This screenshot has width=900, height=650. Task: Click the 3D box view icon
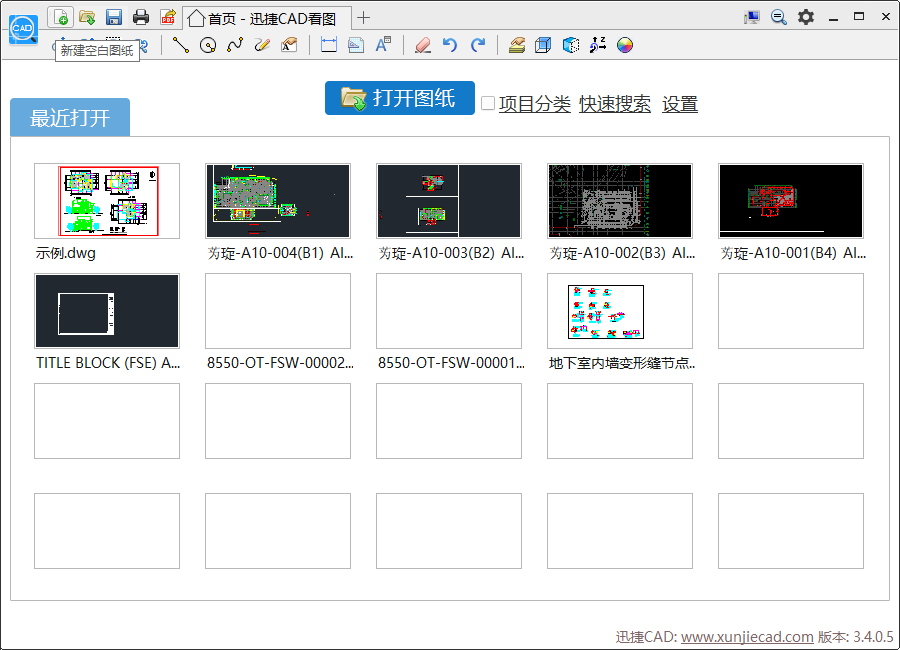543,45
